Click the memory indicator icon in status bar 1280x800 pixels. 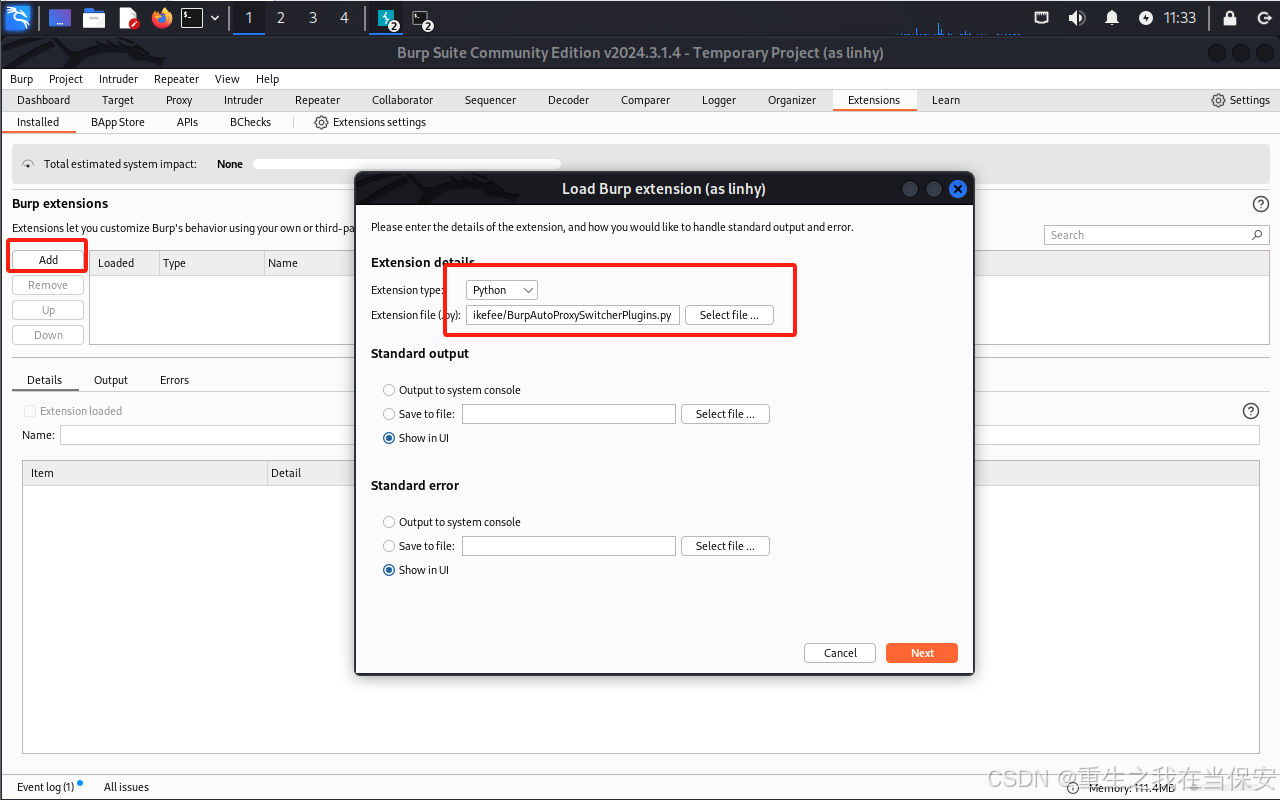click(x=1072, y=788)
